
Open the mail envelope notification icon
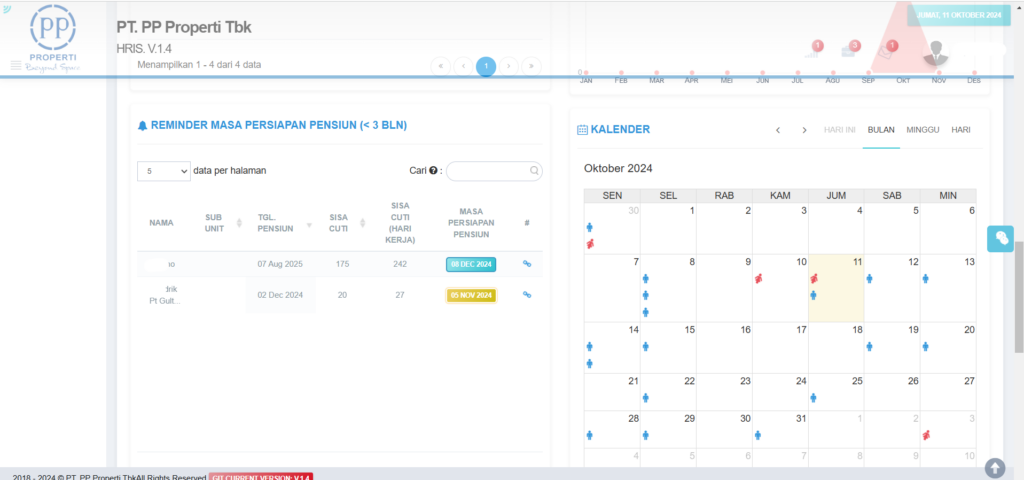[x=886, y=52]
